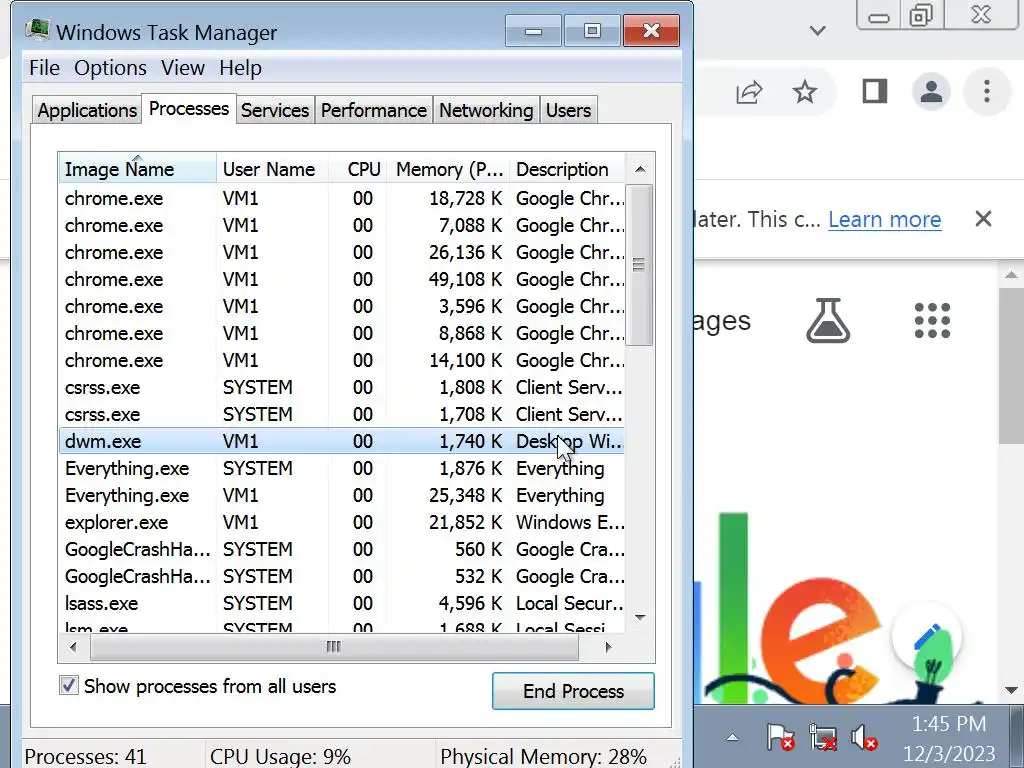Sort by the User Name column header
This screenshot has width=1024, height=768.
(272, 169)
